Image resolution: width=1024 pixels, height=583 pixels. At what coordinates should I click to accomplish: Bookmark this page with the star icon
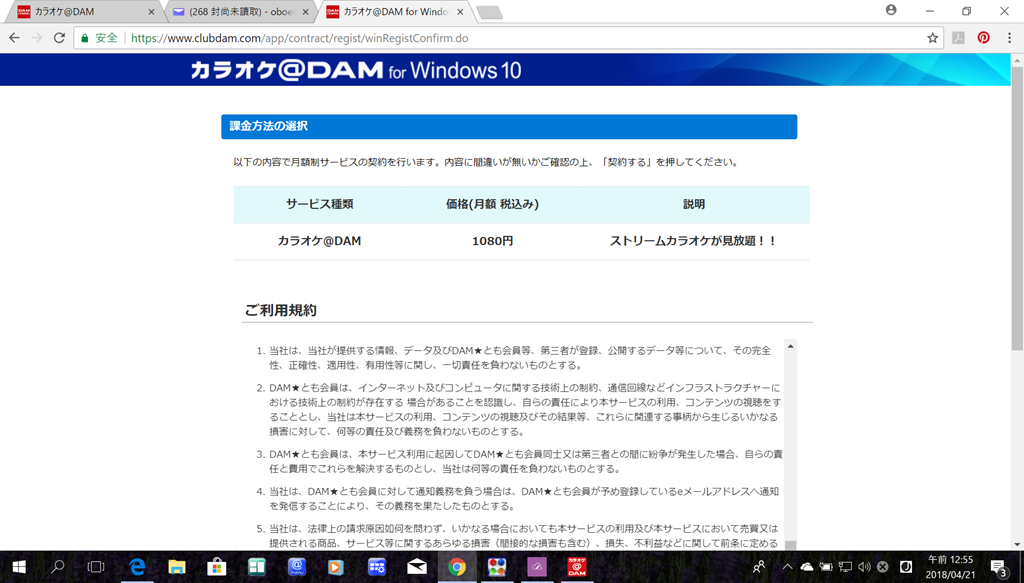tap(933, 38)
